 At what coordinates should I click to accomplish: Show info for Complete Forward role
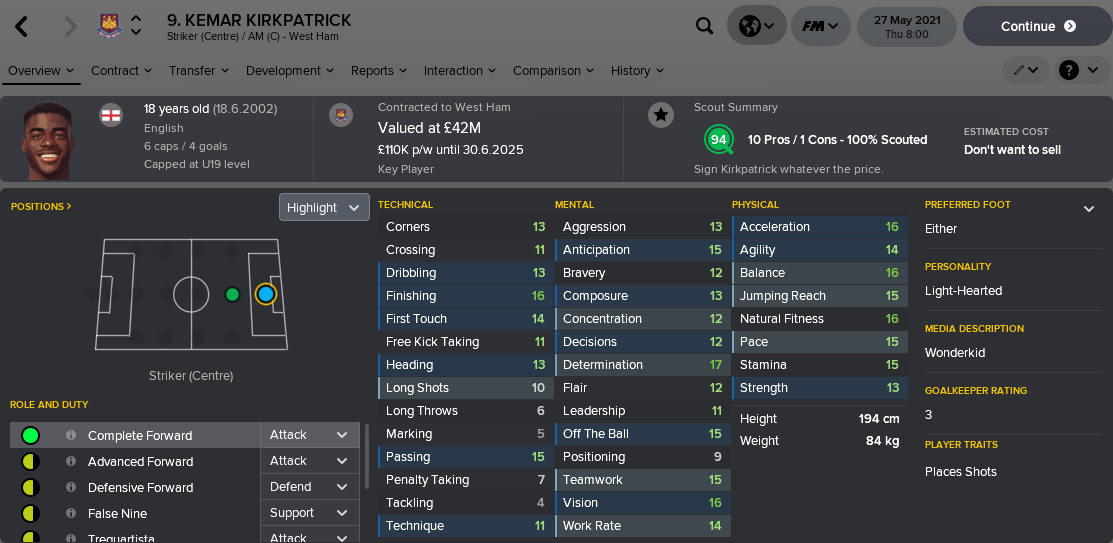coord(71,436)
